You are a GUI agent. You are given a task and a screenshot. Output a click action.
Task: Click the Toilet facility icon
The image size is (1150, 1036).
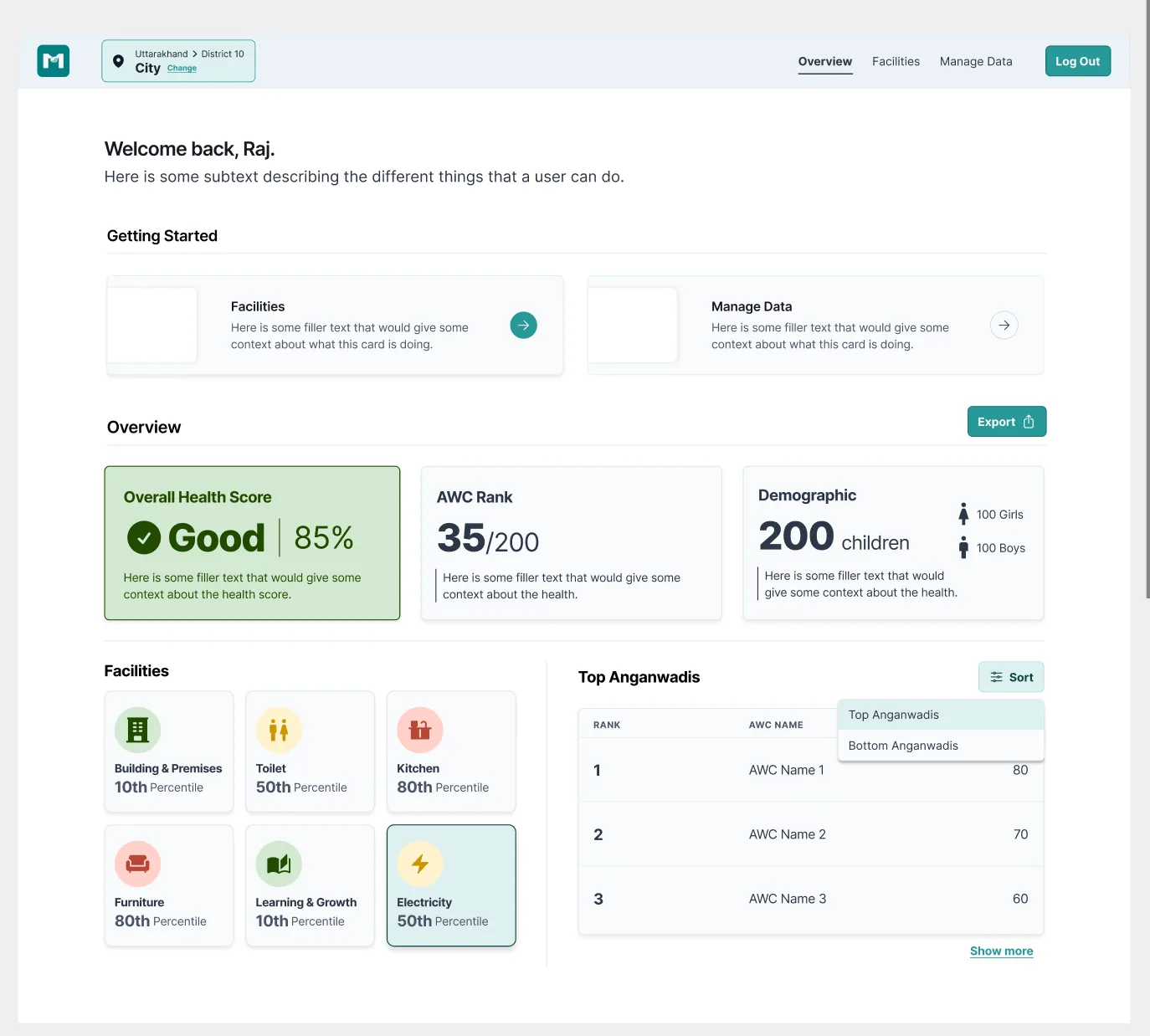279,730
